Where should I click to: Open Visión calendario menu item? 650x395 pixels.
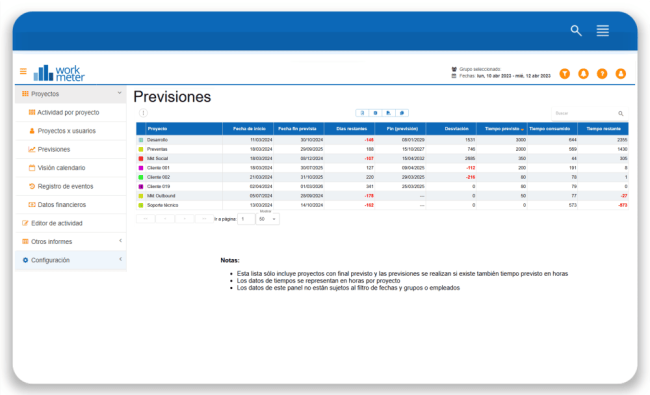[x=70, y=167]
